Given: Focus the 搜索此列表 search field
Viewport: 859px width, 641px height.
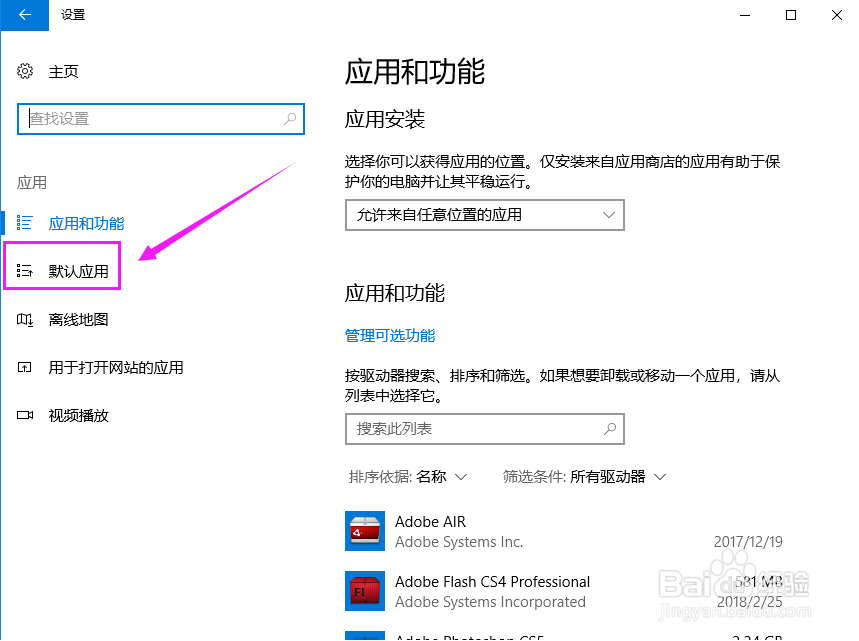Looking at the screenshot, I should (x=485, y=429).
